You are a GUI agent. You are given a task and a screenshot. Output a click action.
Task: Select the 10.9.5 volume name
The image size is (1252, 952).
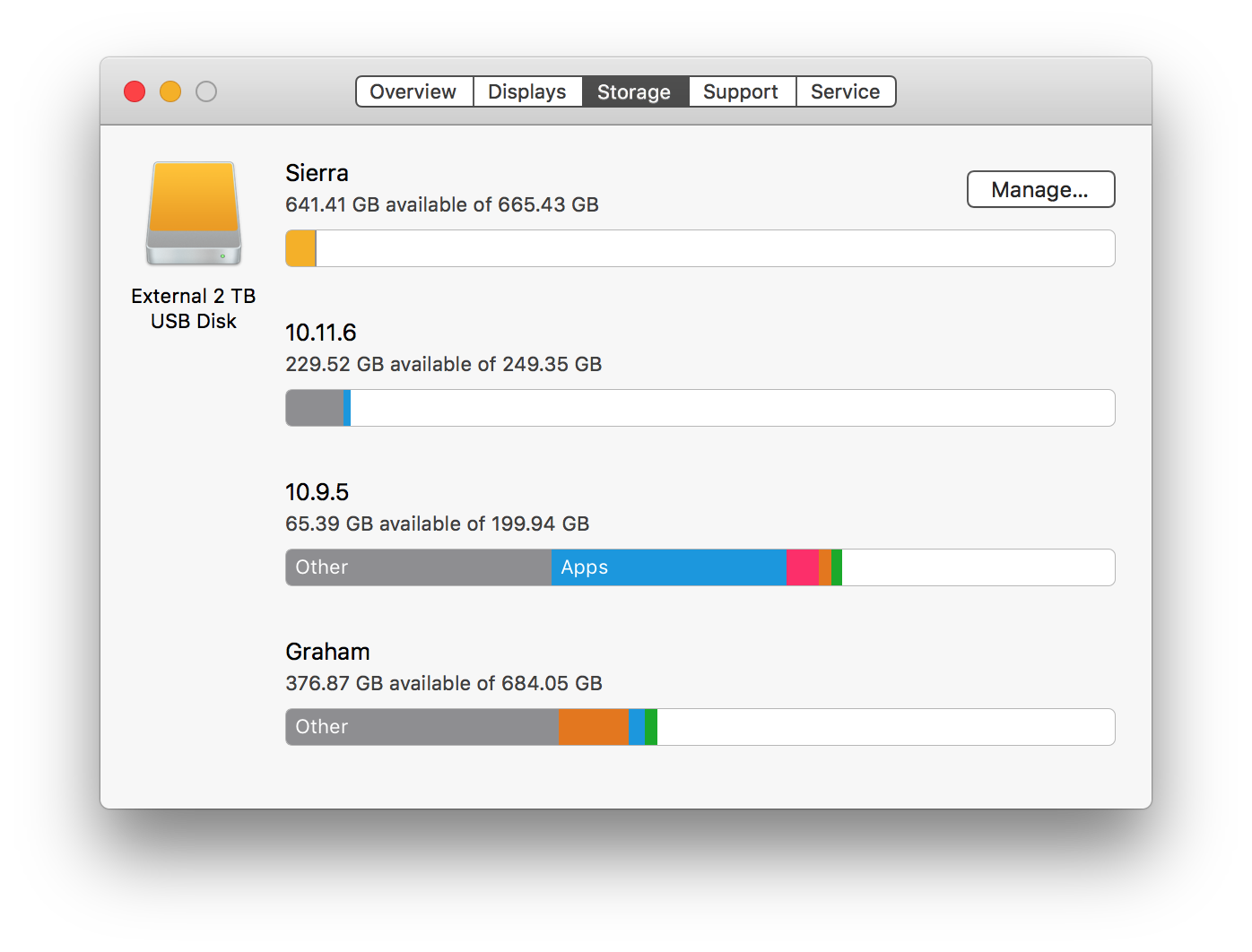click(x=317, y=492)
